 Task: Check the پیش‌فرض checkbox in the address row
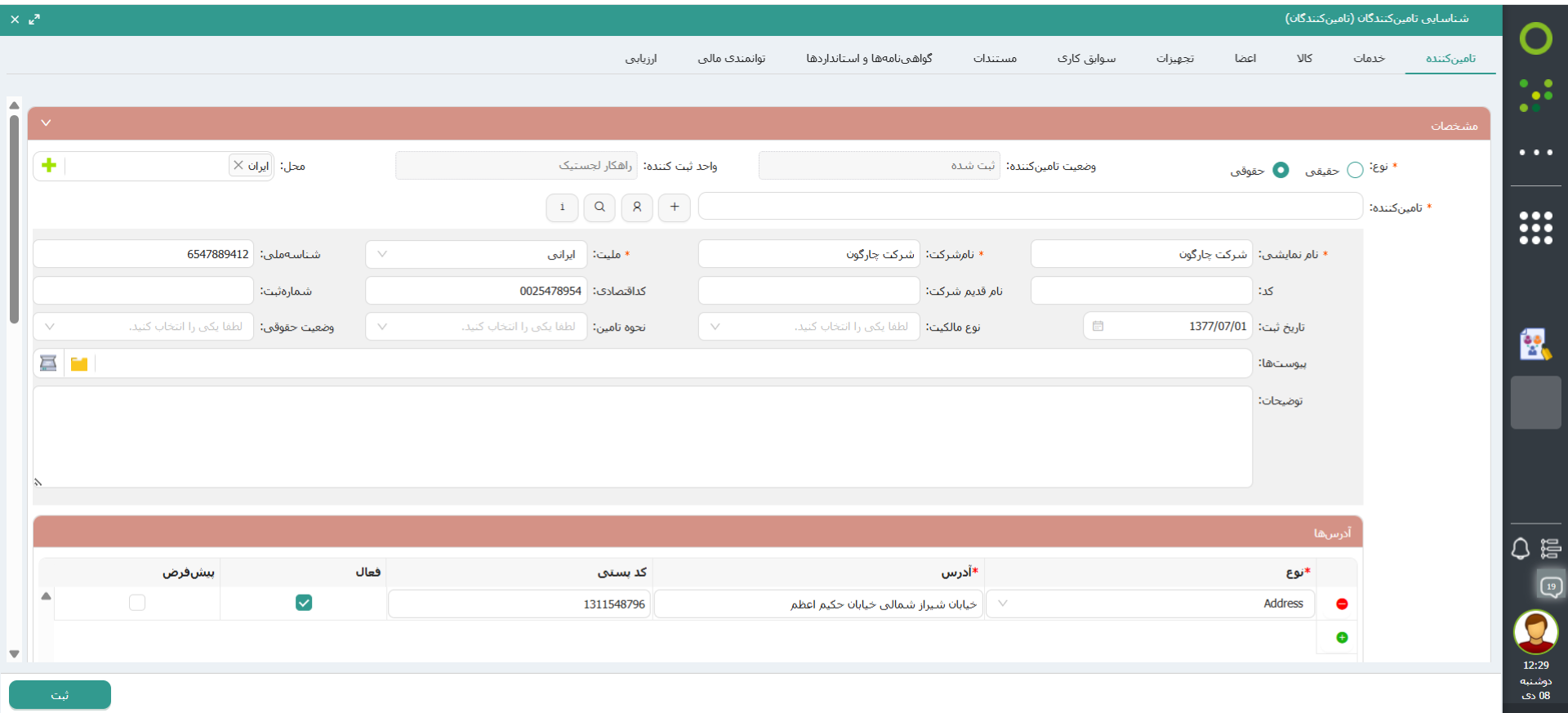[137, 603]
